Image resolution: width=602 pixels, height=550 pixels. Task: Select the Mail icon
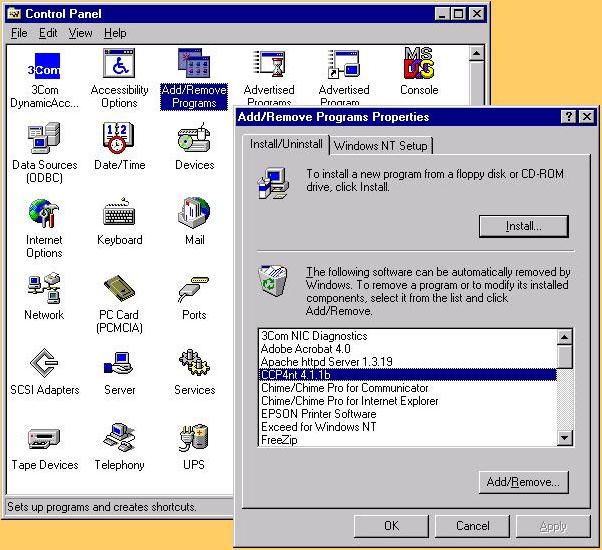[x=194, y=212]
